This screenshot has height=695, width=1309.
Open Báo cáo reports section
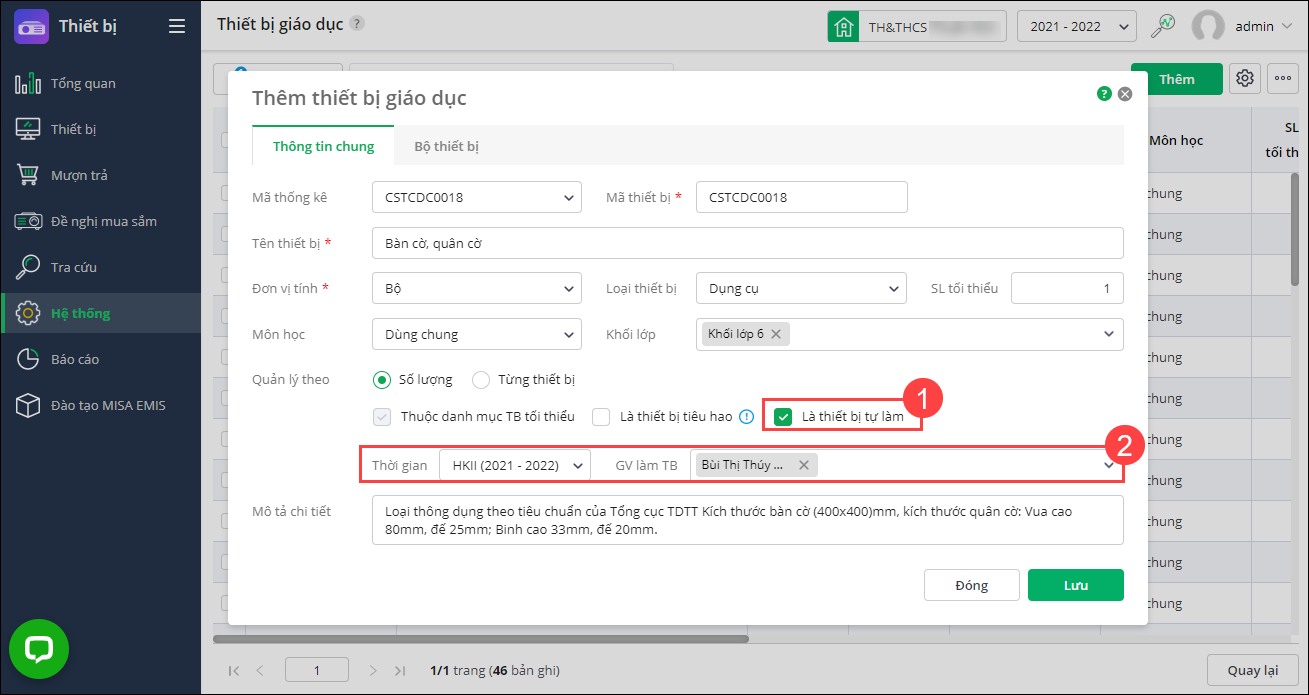pos(100,359)
